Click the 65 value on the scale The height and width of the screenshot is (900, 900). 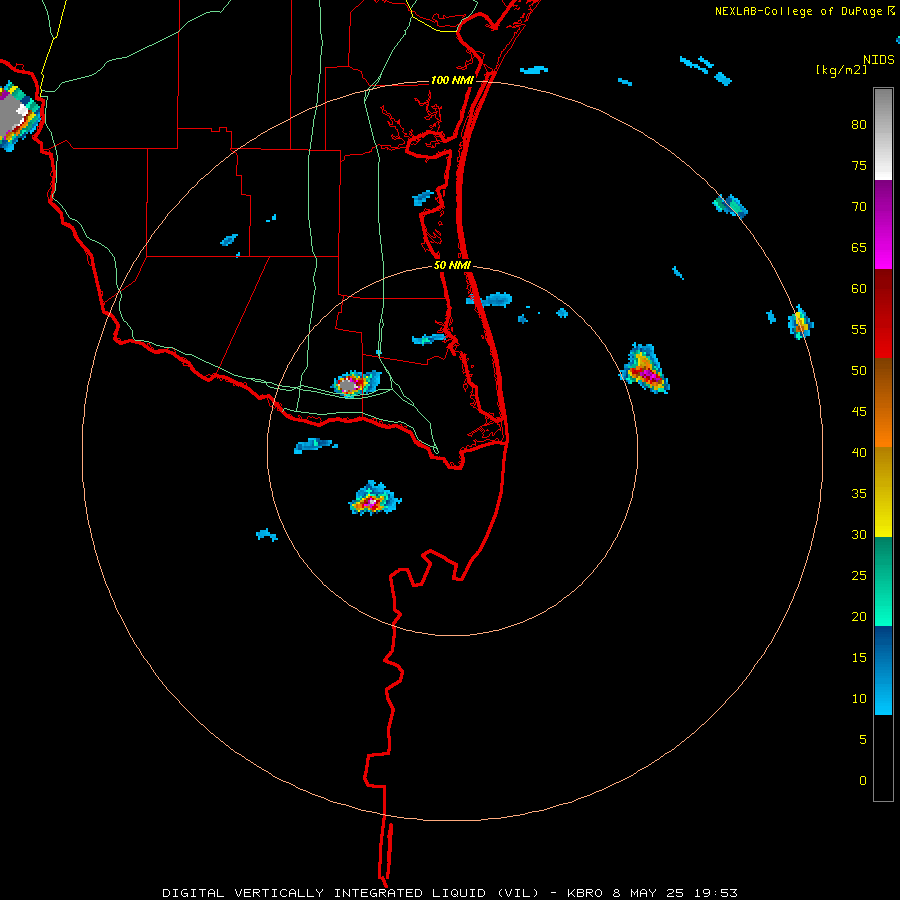tap(859, 247)
